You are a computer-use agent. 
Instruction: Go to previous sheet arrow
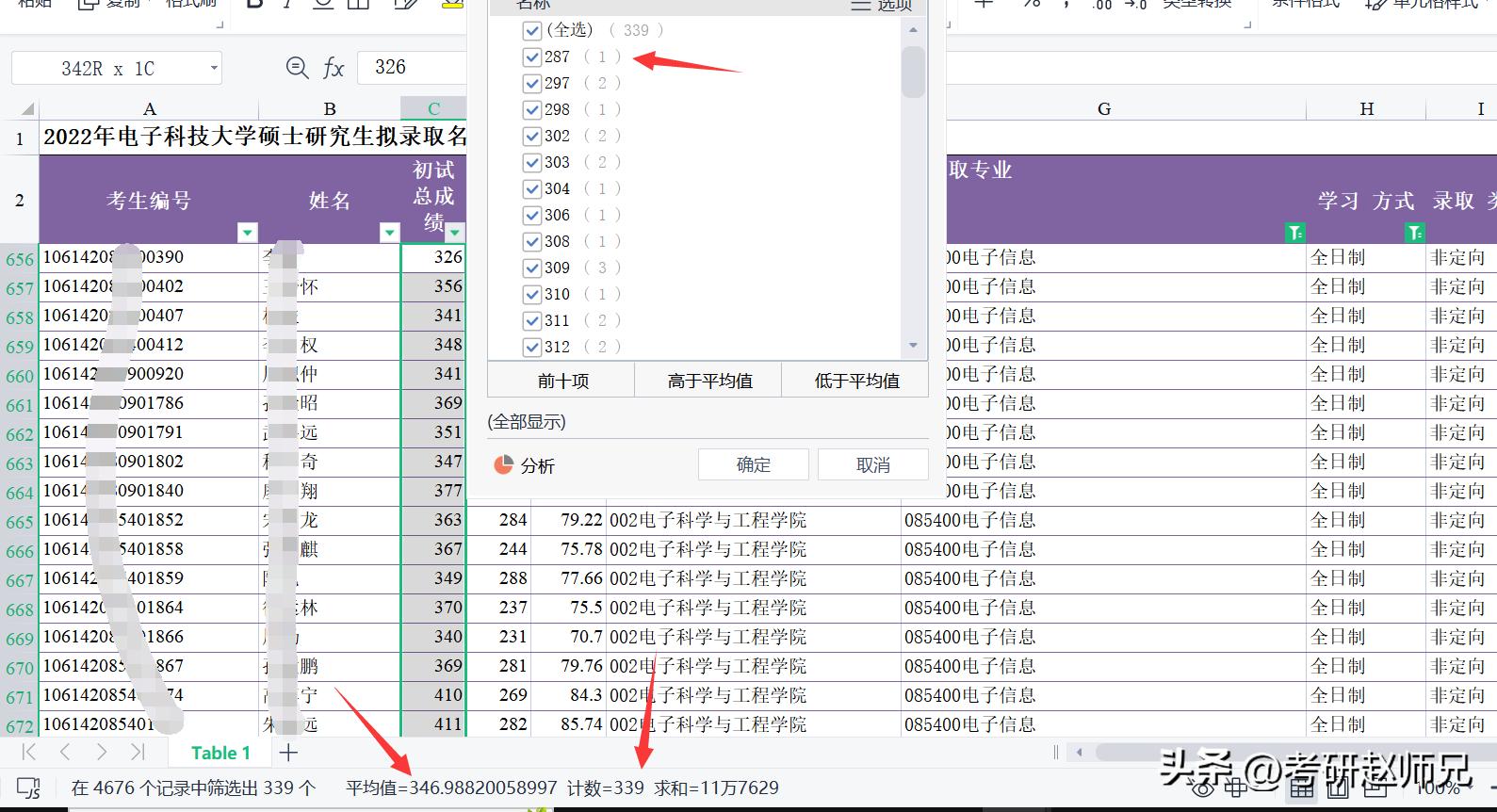tap(65, 752)
